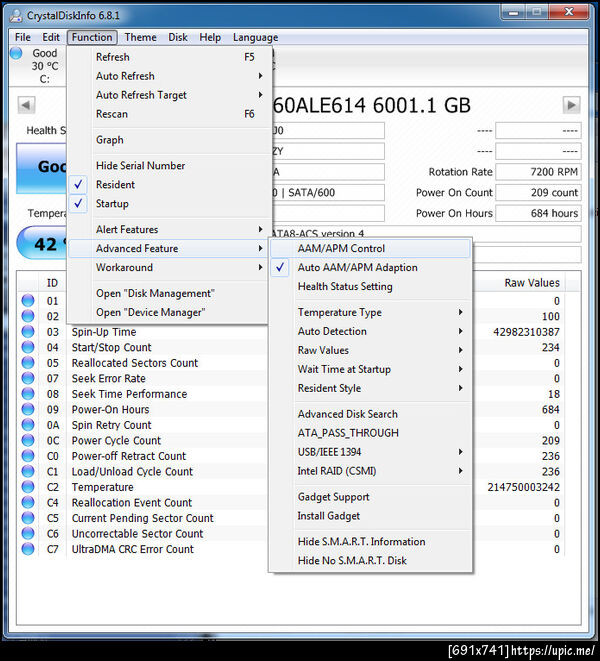Open "Device Manager" from the menu
Image resolution: width=600 pixels, height=661 pixels.
[169, 312]
